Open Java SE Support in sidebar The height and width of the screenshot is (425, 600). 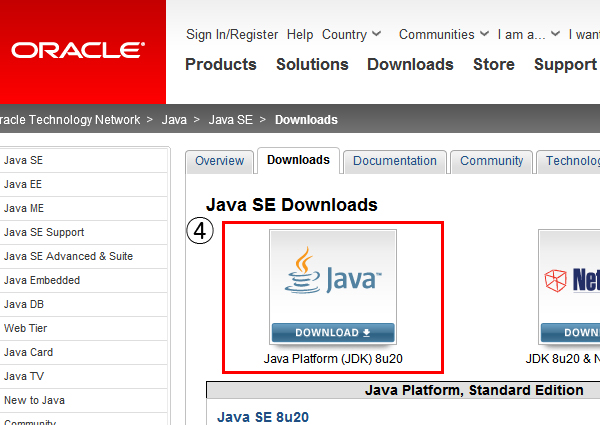point(83,233)
